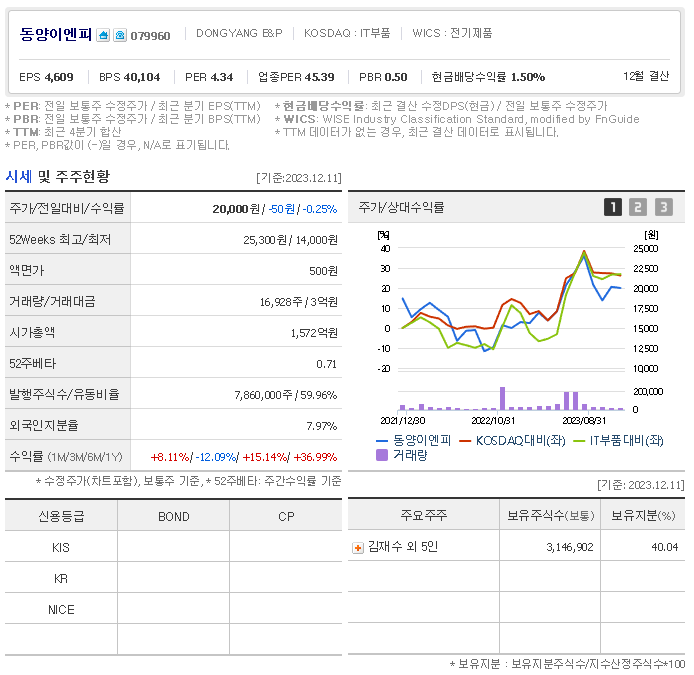694x675 pixels.
Task: Select the 52주베타 0.71 value
Action: point(326,364)
